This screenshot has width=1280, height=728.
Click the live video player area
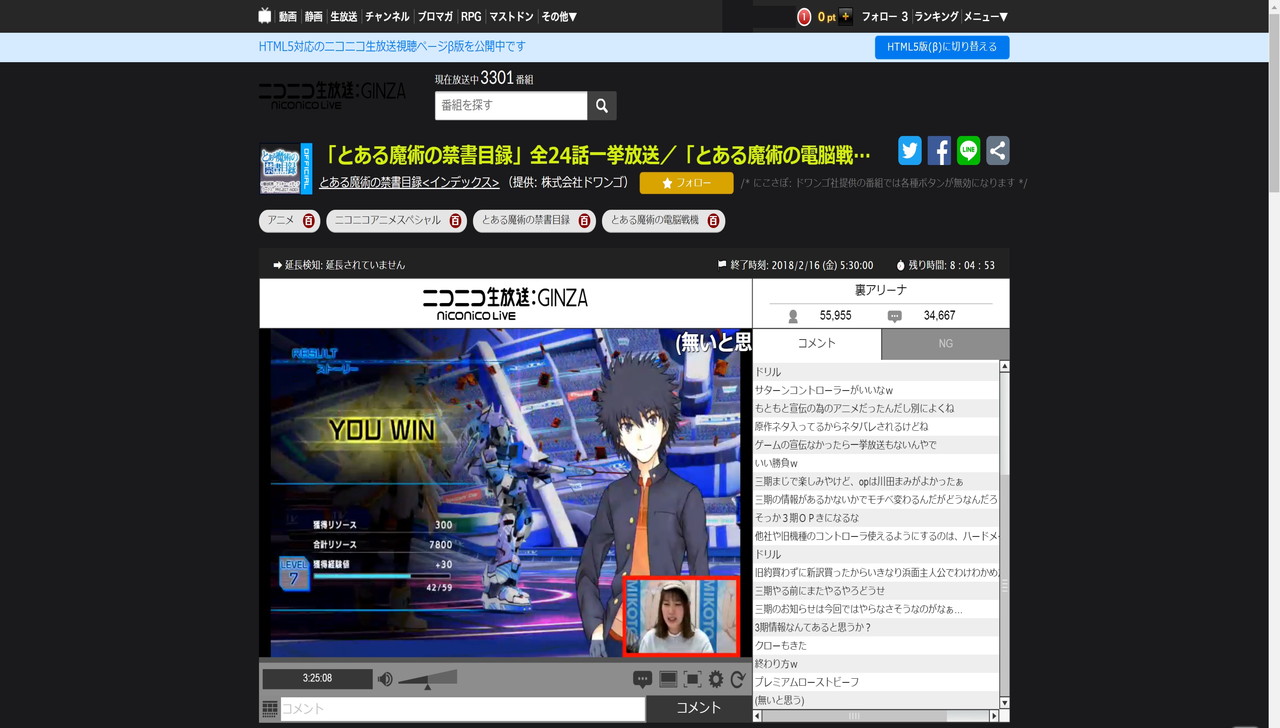pos(505,492)
